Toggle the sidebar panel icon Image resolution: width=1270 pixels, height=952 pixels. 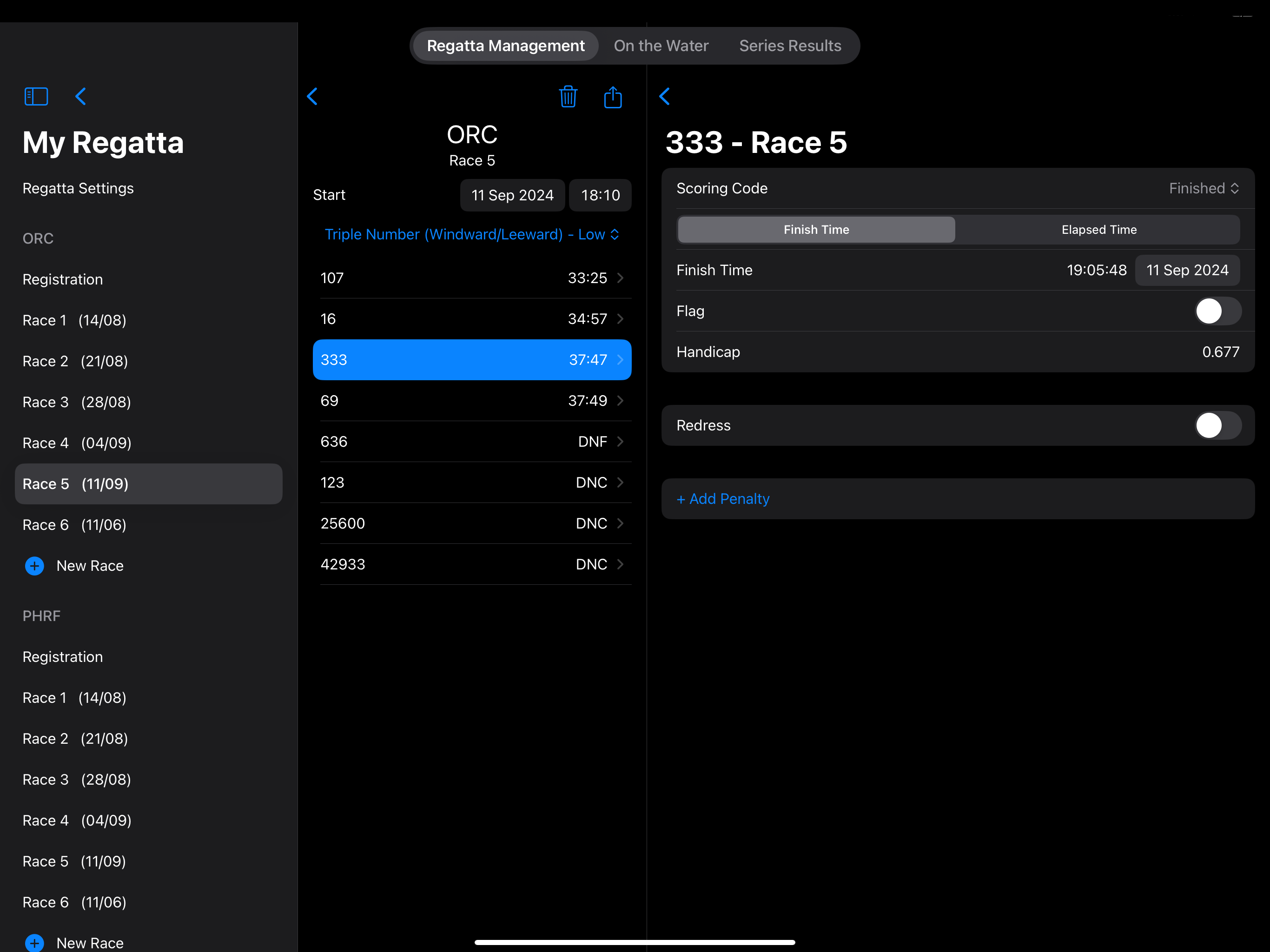[36, 97]
